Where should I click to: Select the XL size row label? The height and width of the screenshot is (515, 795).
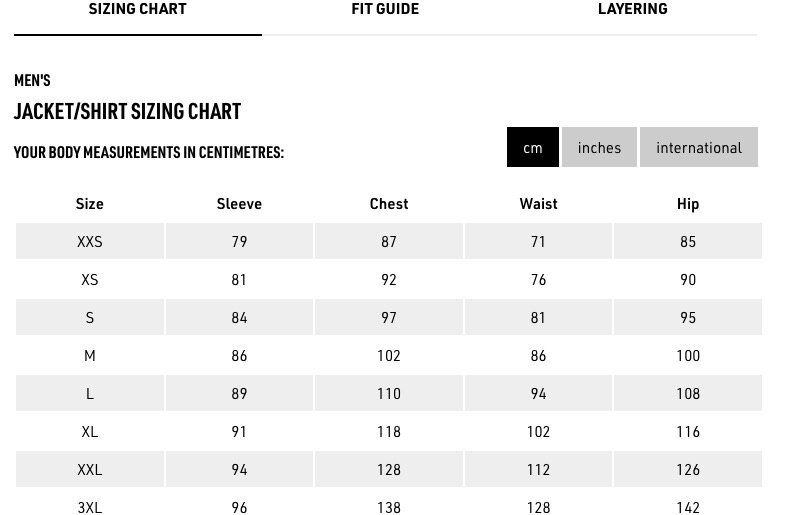[x=90, y=431]
